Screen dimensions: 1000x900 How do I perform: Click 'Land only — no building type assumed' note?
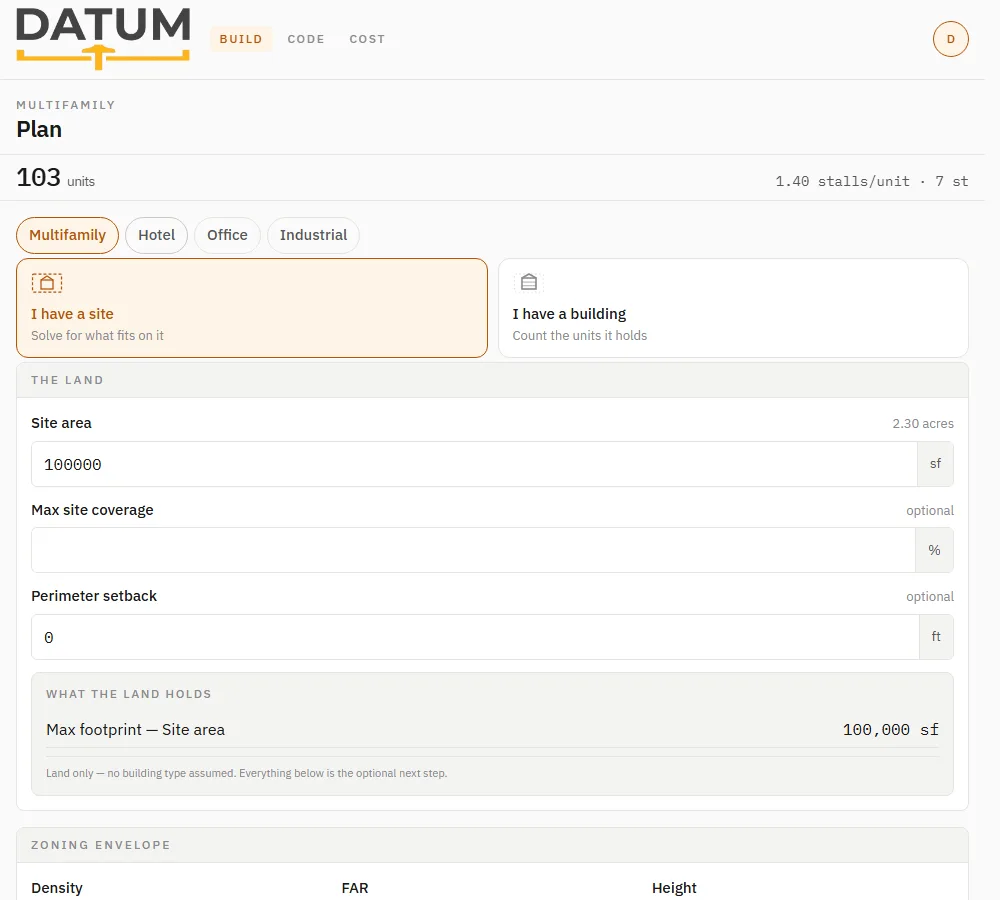246,773
